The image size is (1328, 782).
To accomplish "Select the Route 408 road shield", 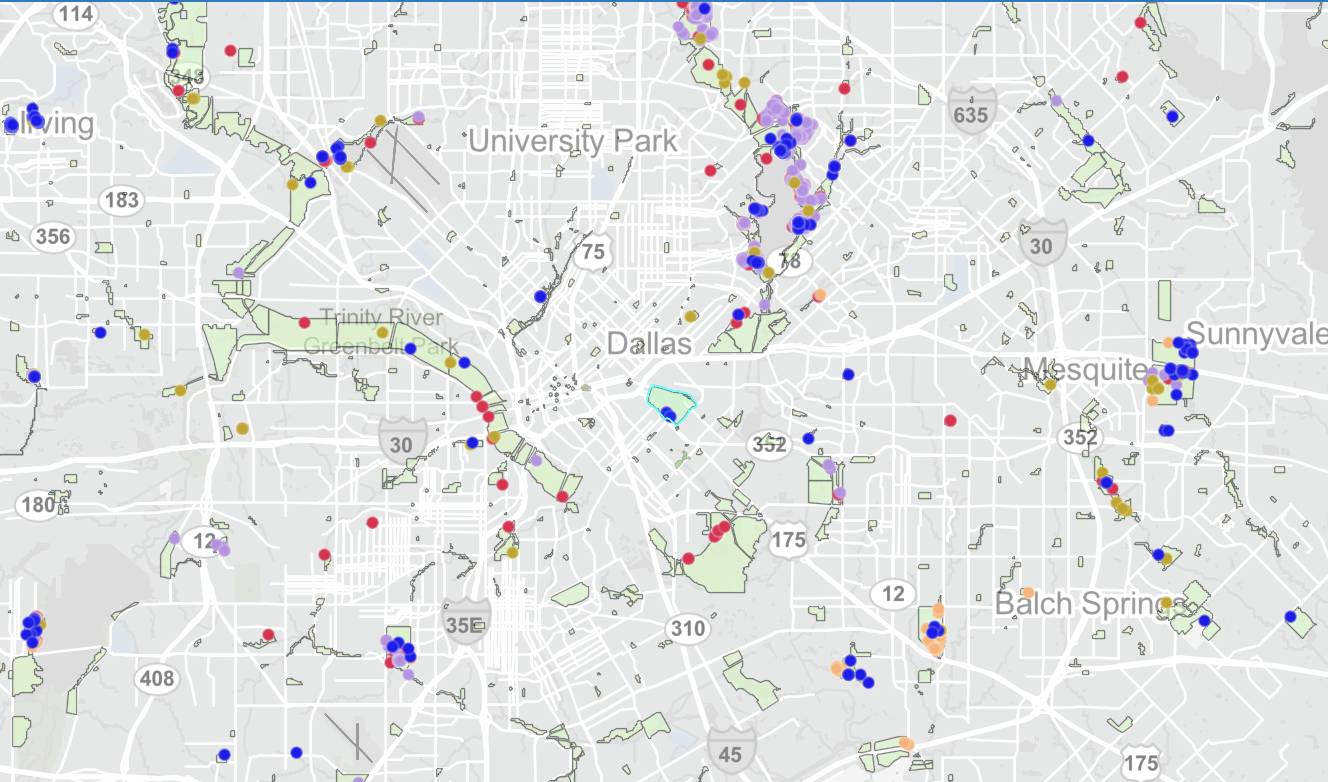I will (x=156, y=679).
